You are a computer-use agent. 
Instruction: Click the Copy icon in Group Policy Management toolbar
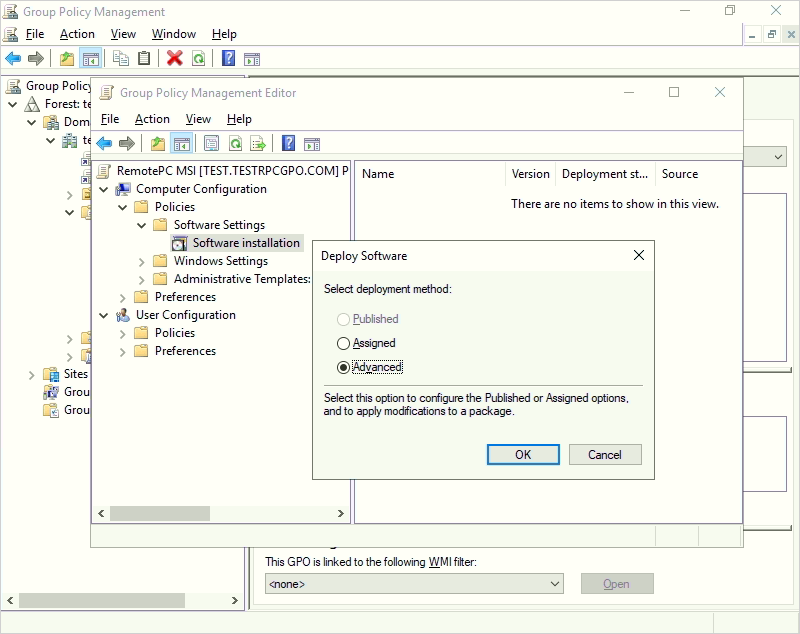[x=121, y=58]
